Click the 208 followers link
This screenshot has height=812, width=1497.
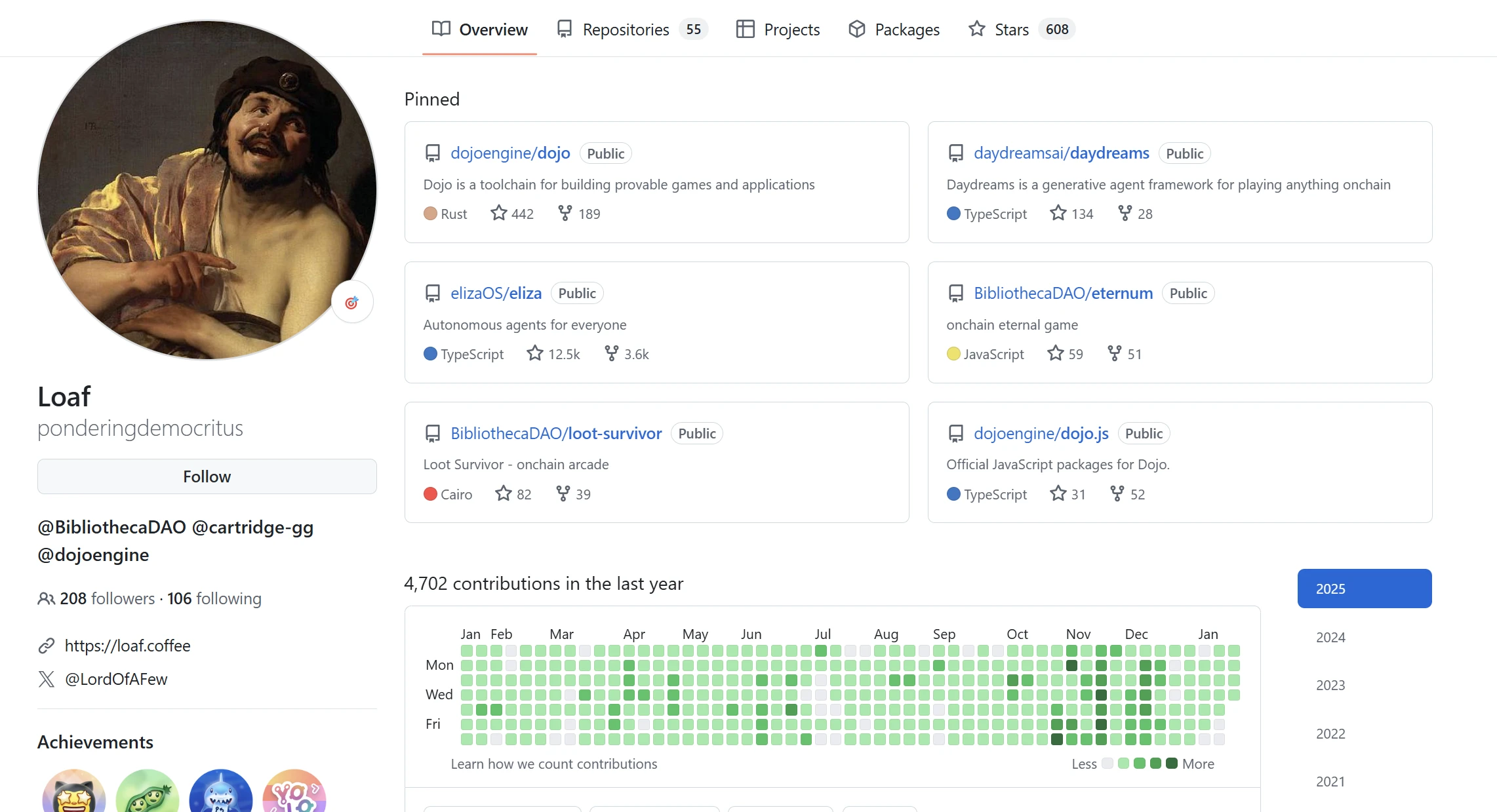[107, 598]
